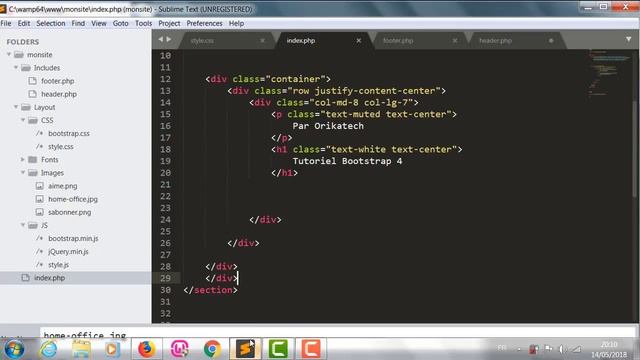Open bootstrap.css in the sidebar

(x=69, y=133)
